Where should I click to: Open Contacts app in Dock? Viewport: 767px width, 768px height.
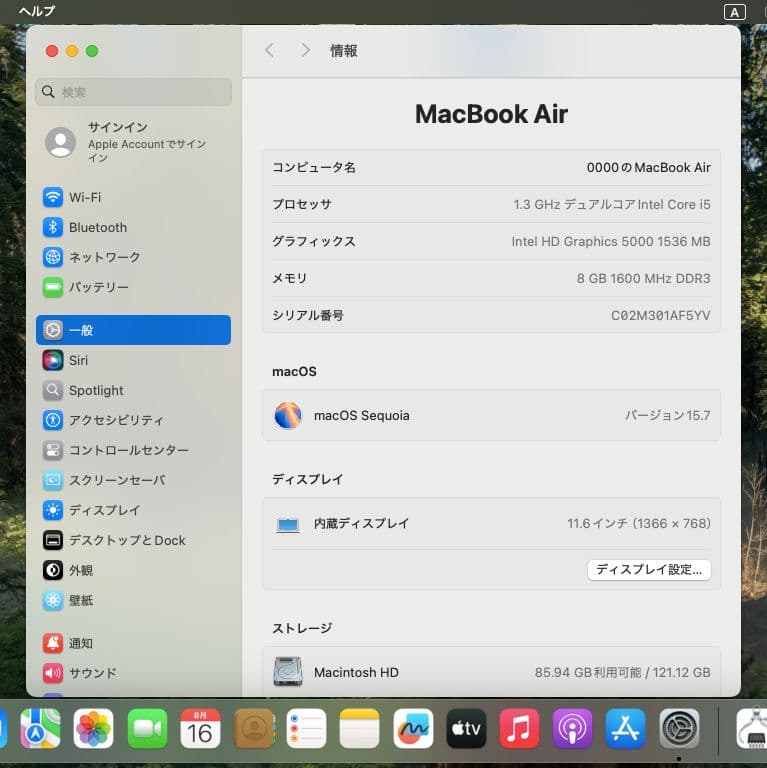(x=254, y=728)
